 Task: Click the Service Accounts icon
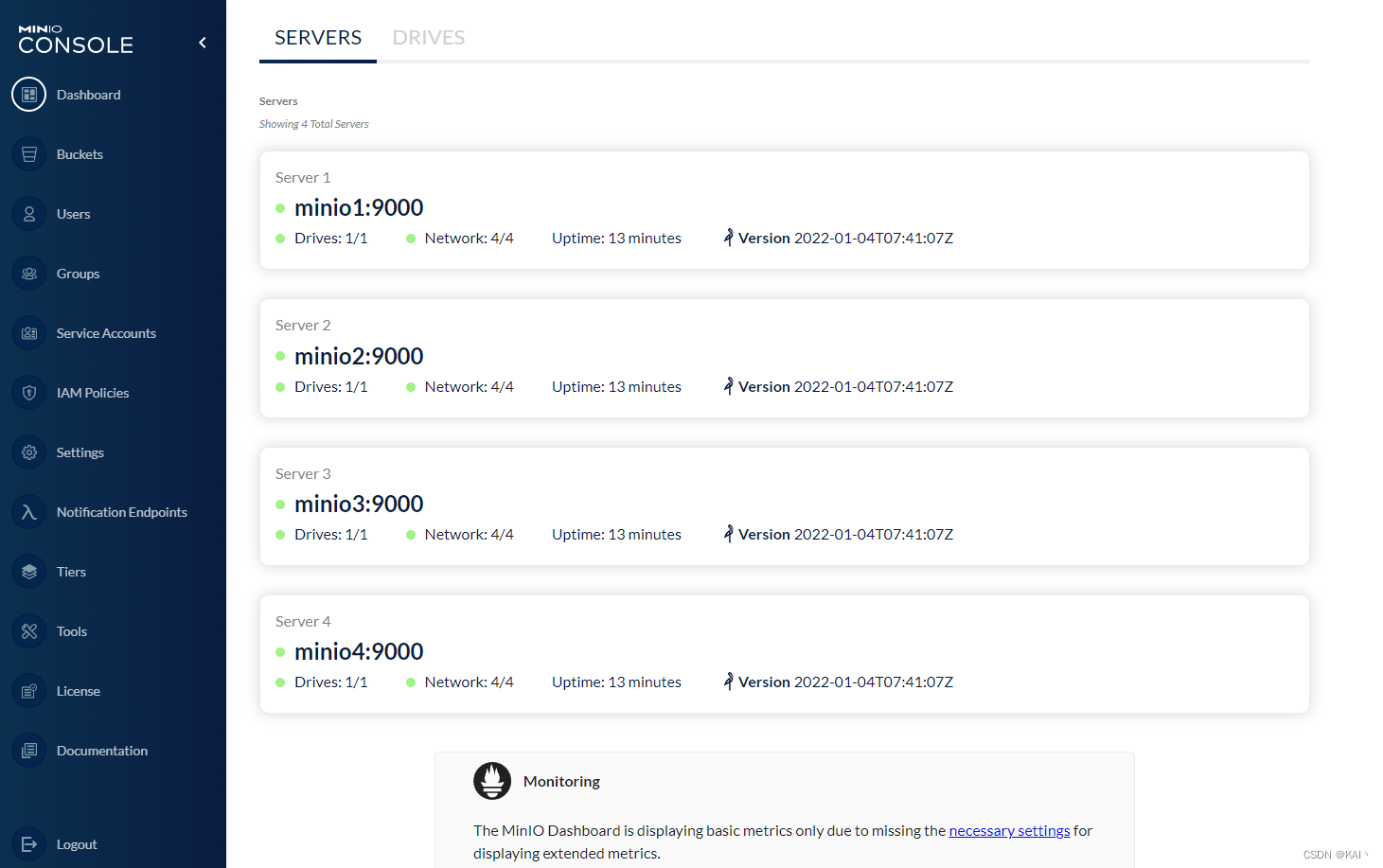click(29, 333)
